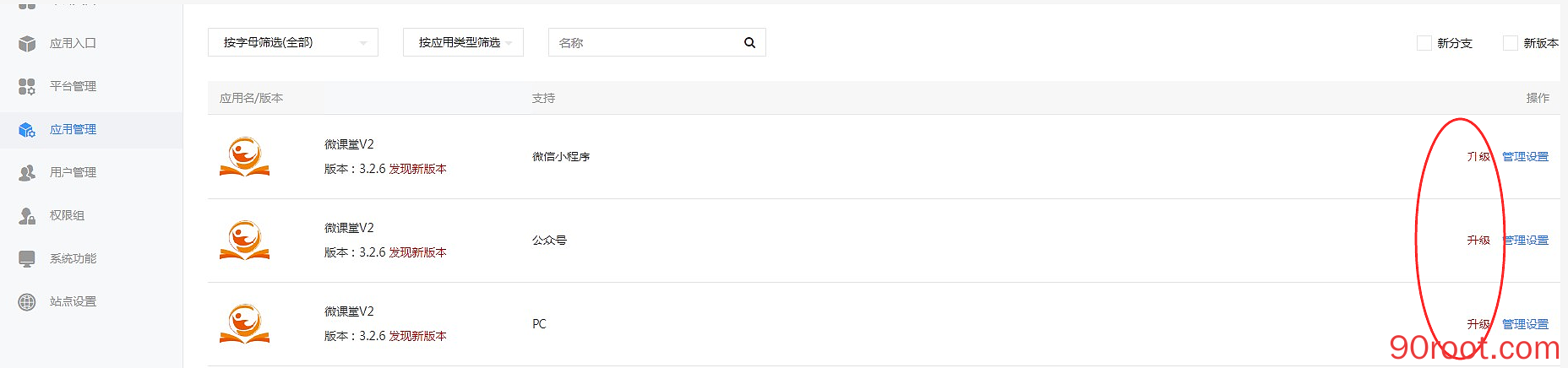
Task: Enable the 新分支 checkbox
Action: (x=1424, y=43)
